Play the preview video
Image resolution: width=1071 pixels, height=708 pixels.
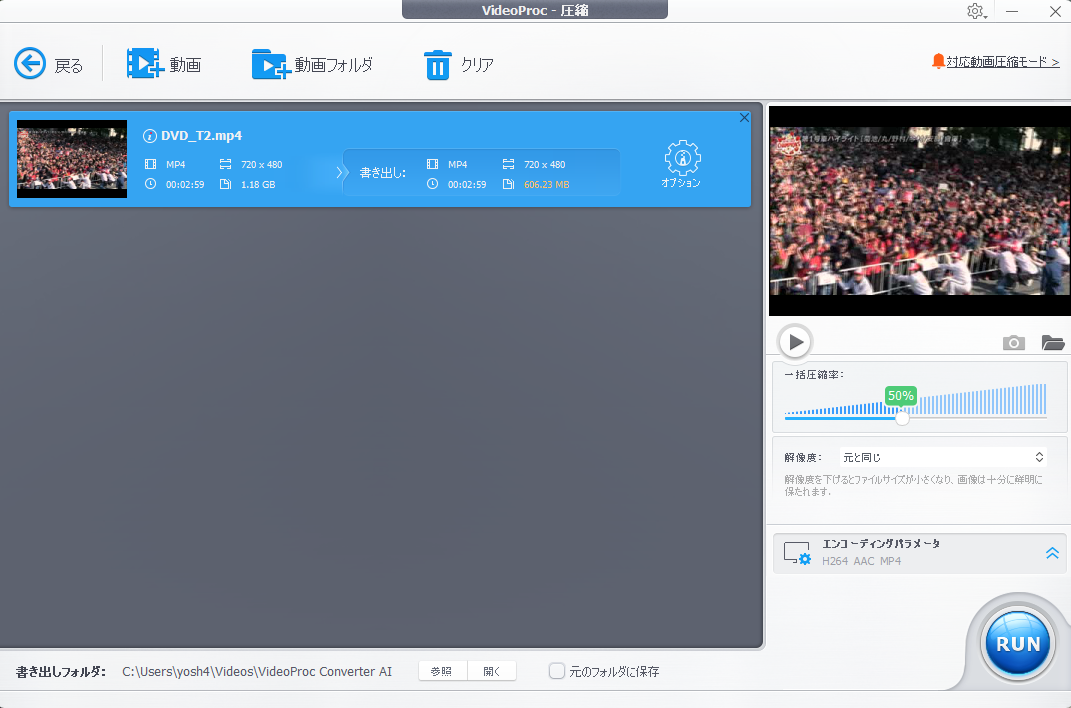tap(795, 341)
